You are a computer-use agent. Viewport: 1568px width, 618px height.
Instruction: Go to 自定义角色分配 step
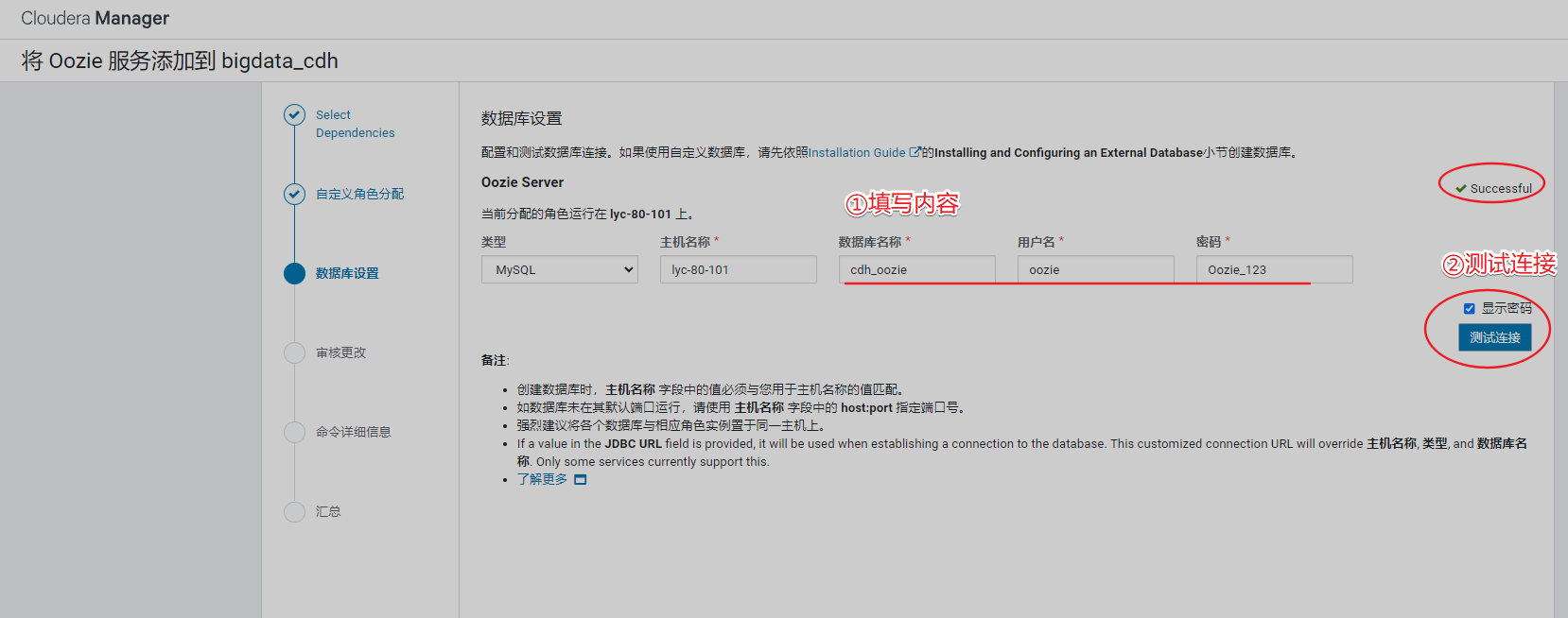pyautogui.click(x=359, y=194)
